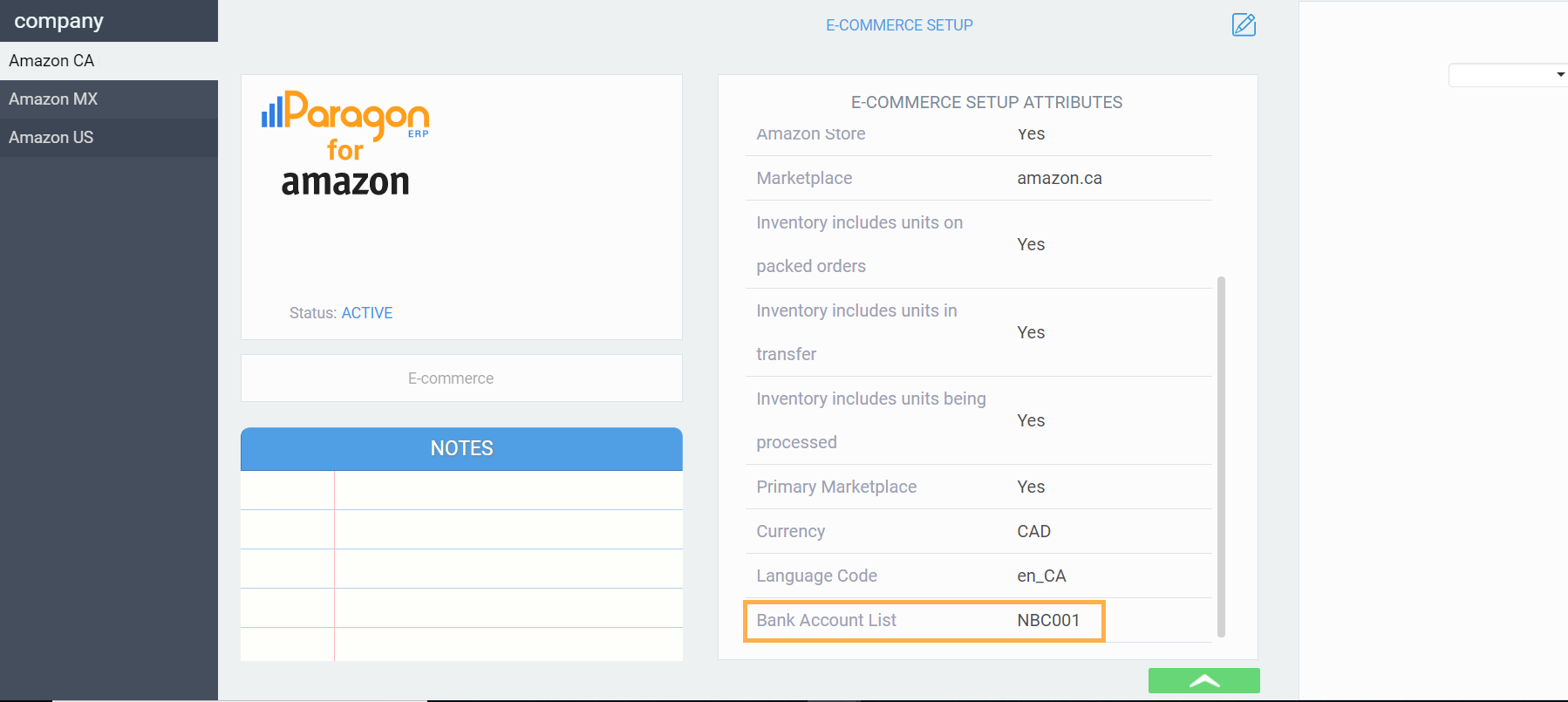Click the Currency label
This screenshot has height=702, width=1568.
coord(790,531)
